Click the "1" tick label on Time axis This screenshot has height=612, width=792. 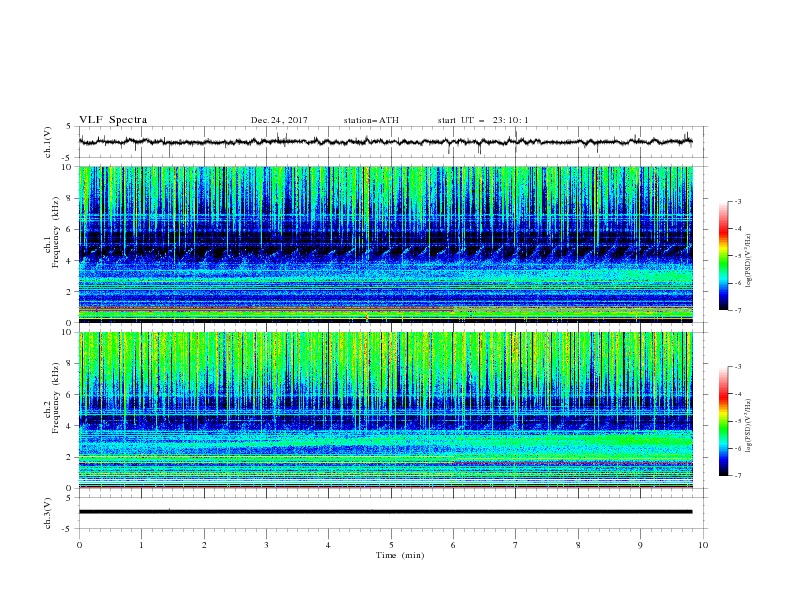pos(141,545)
